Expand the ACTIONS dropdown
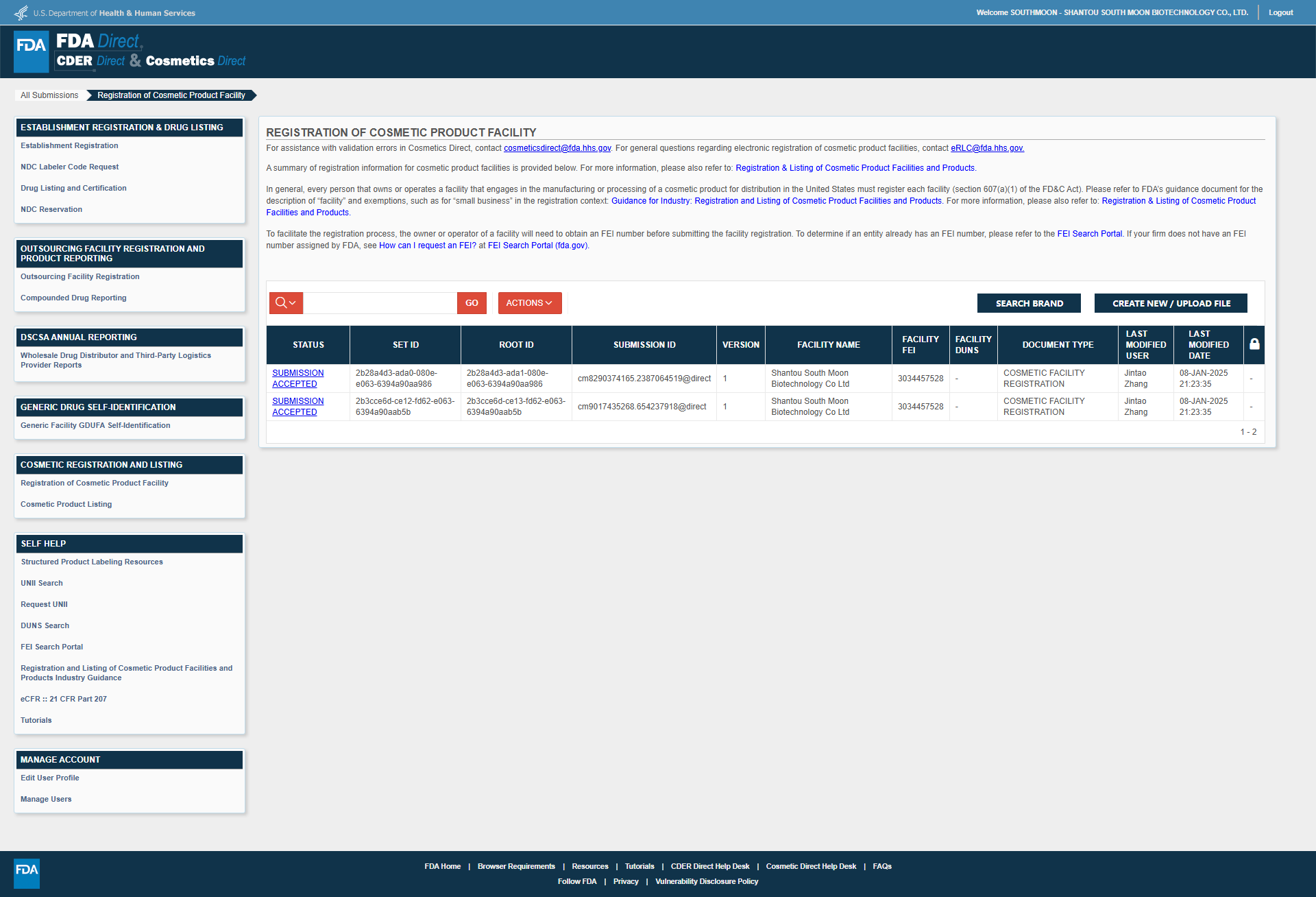This screenshot has width=1316, height=897. click(x=529, y=303)
